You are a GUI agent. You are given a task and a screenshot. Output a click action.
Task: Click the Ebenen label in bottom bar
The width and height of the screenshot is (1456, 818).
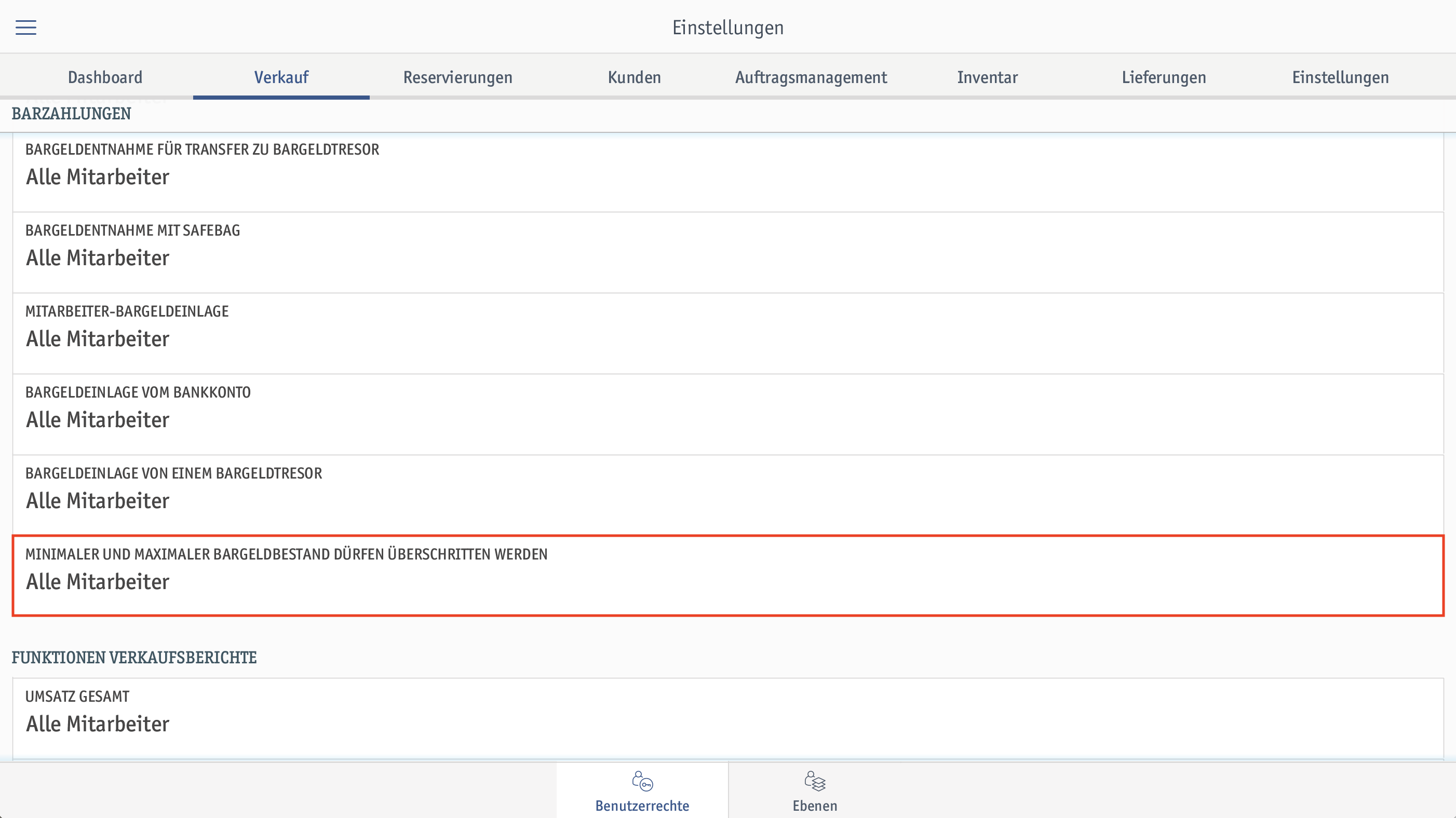click(815, 806)
